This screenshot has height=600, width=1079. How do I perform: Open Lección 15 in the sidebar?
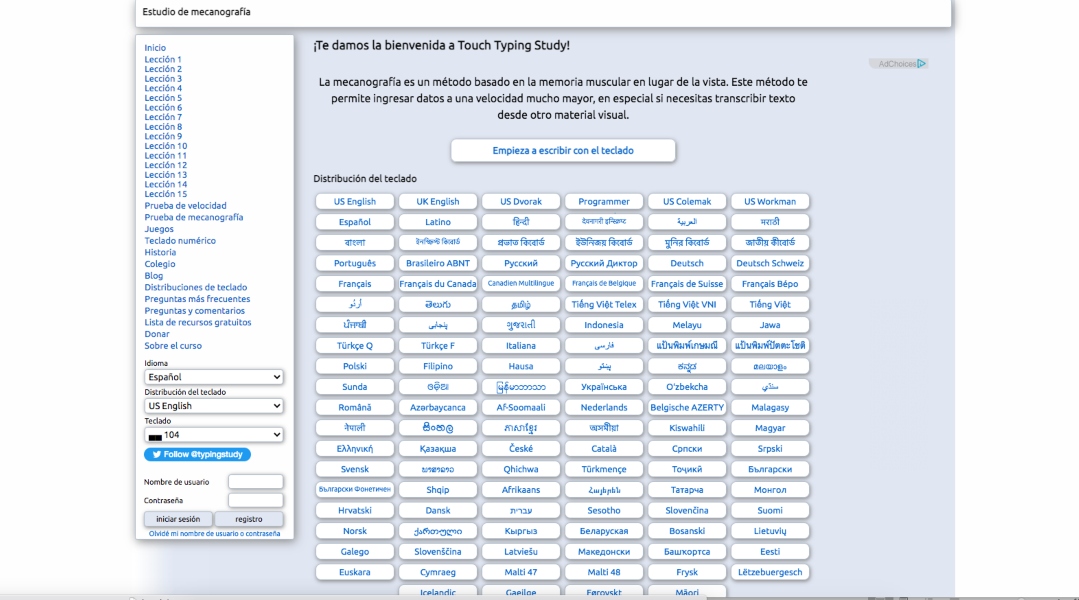tap(166, 194)
